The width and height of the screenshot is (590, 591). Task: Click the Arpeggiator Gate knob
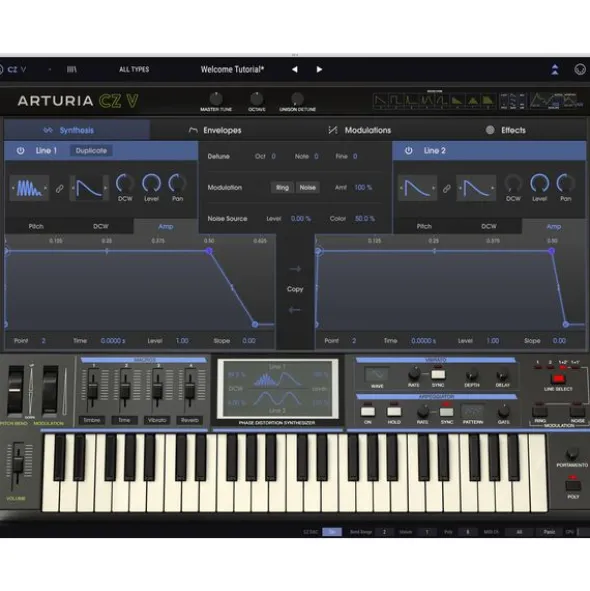click(x=504, y=411)
